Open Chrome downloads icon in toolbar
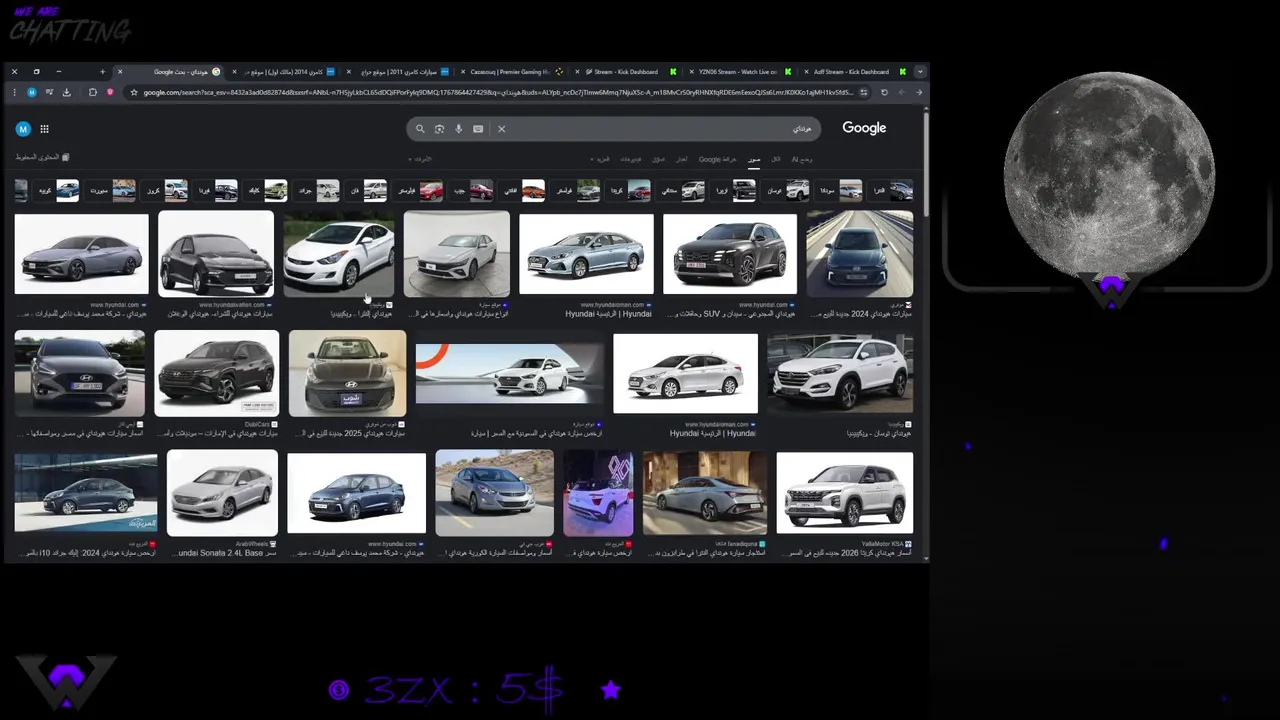 (x=66, y=92)
